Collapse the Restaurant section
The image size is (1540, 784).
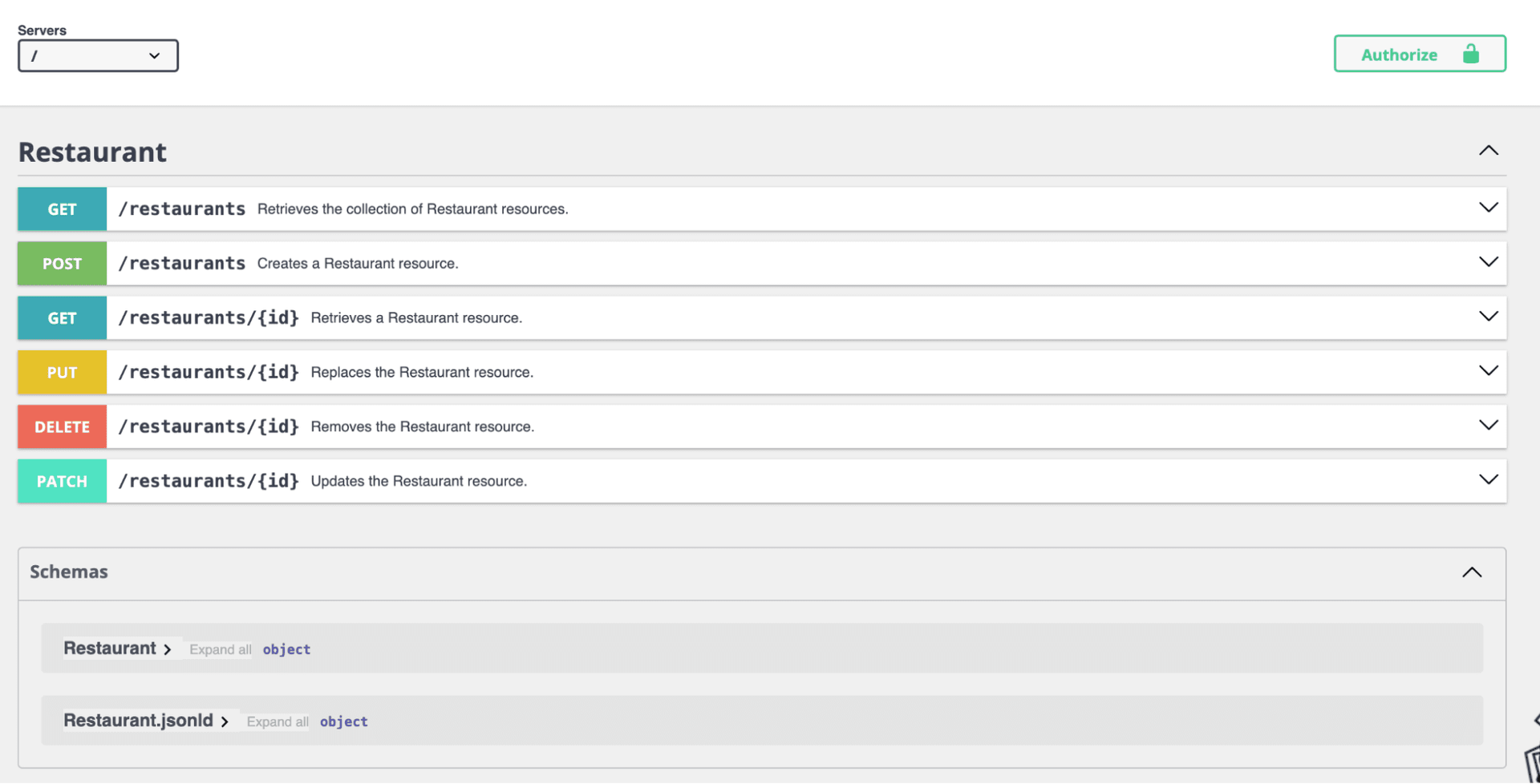(x=1488, y=151)
